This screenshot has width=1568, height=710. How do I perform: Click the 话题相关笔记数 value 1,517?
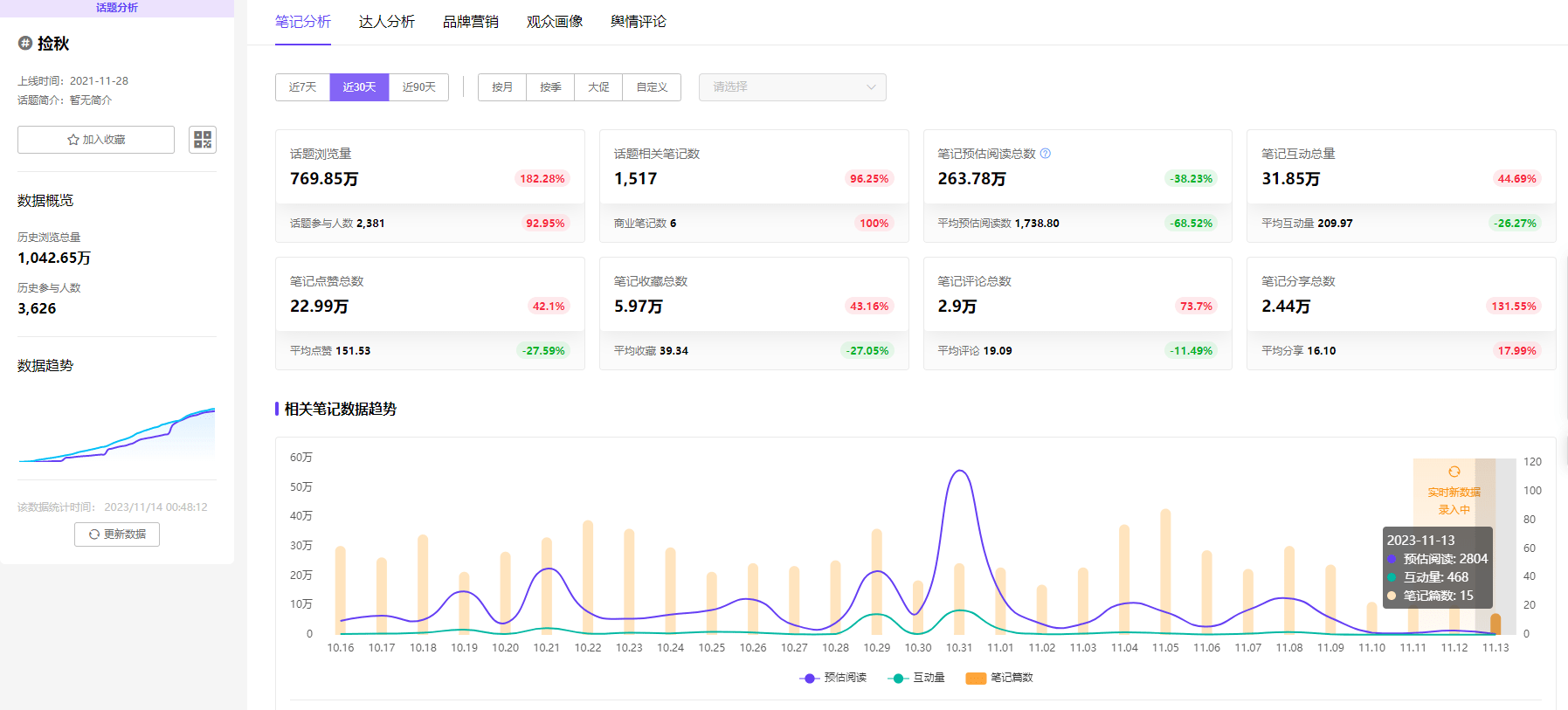coord(635,178)
